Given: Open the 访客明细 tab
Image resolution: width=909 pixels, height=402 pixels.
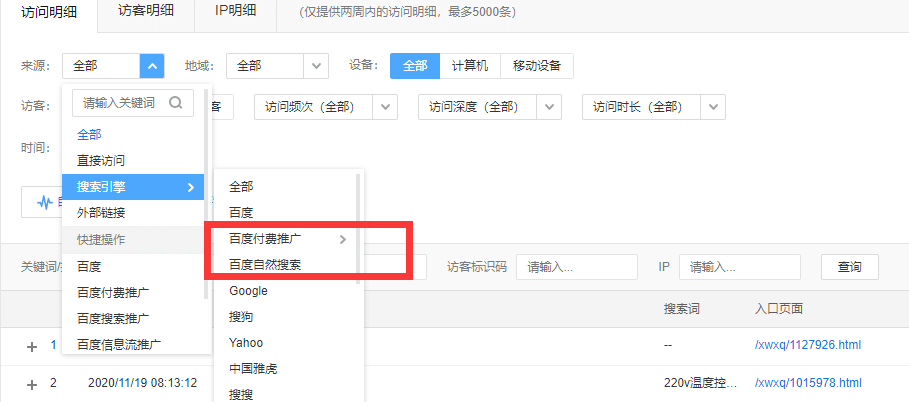Looking at the screenshot, I should (146, 12).
